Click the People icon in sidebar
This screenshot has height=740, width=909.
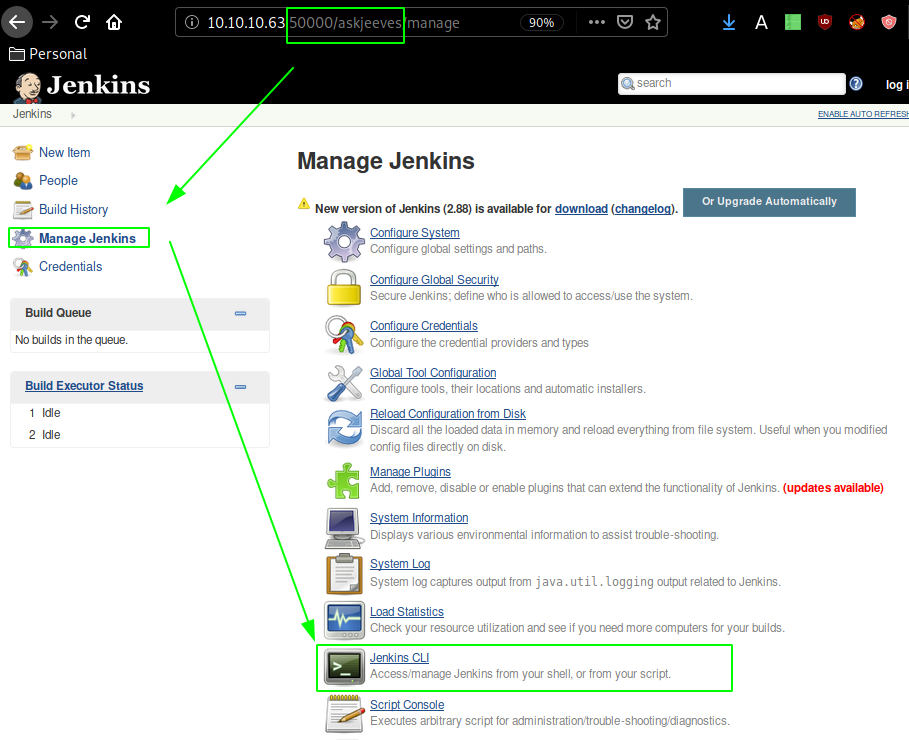click(x=23, y=180)
